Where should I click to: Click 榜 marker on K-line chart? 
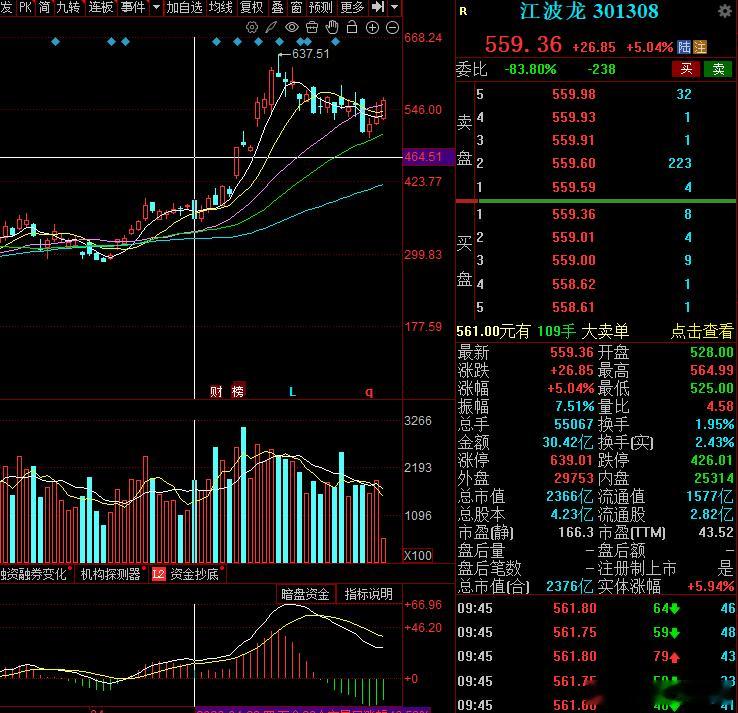click(x=238, y=391)
